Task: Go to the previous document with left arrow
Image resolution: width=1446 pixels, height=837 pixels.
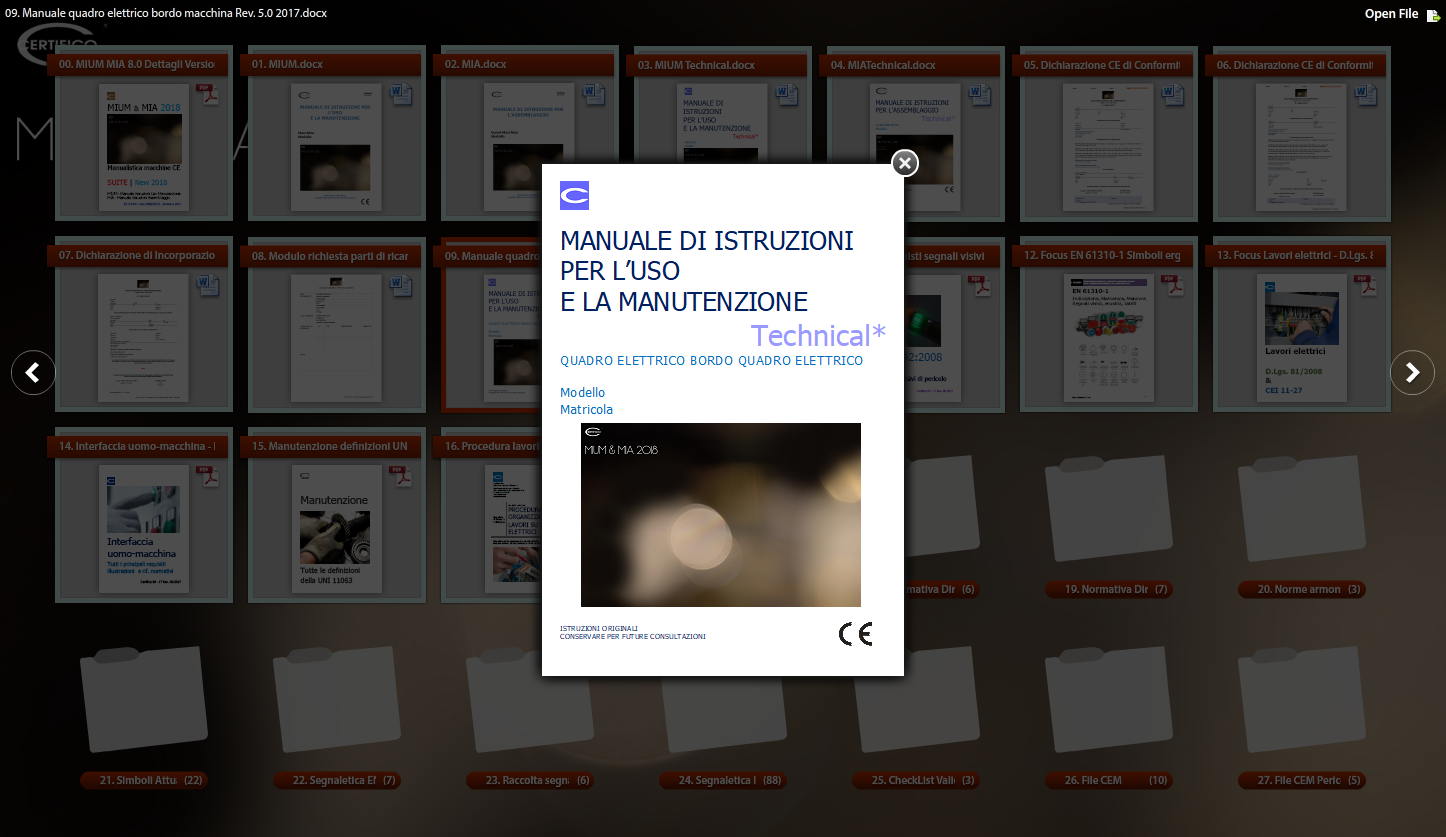Action: 33,373
